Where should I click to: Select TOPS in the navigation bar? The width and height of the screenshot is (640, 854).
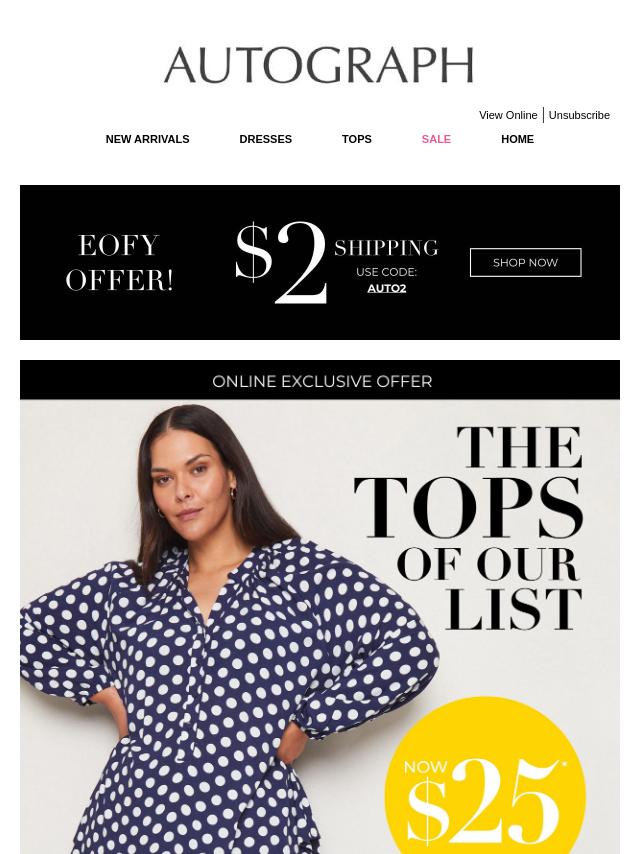tap(357, 139)
